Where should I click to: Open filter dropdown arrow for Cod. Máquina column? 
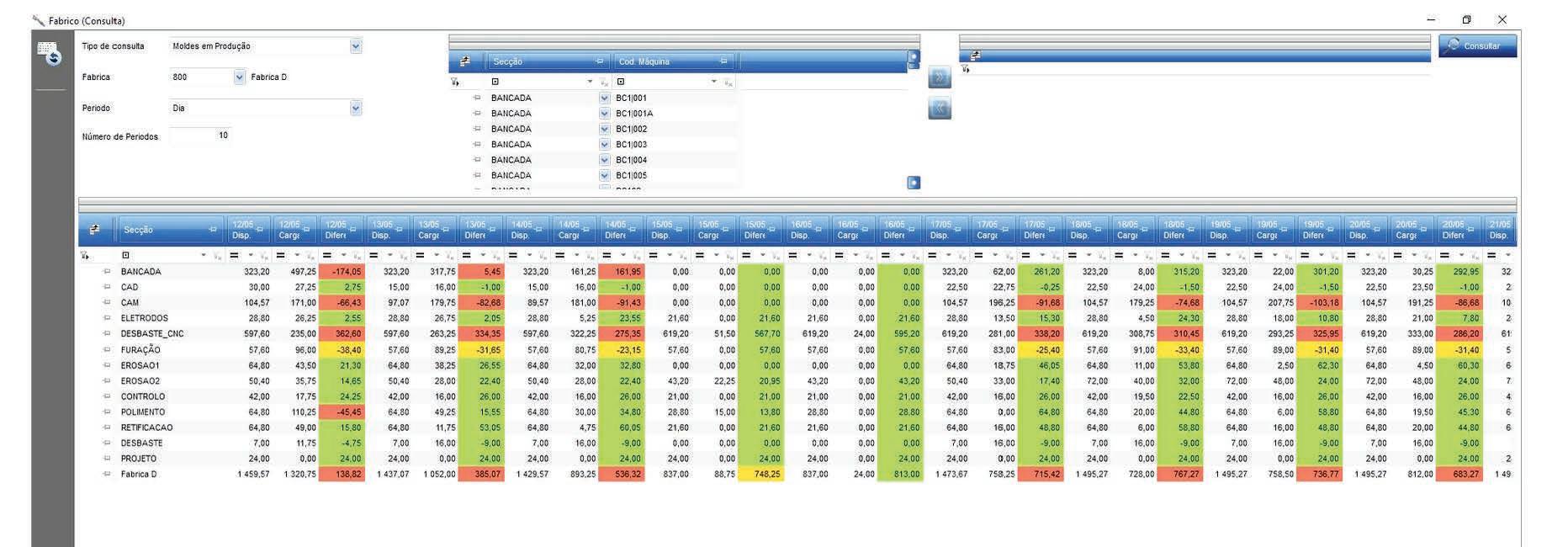click(714, 82)
